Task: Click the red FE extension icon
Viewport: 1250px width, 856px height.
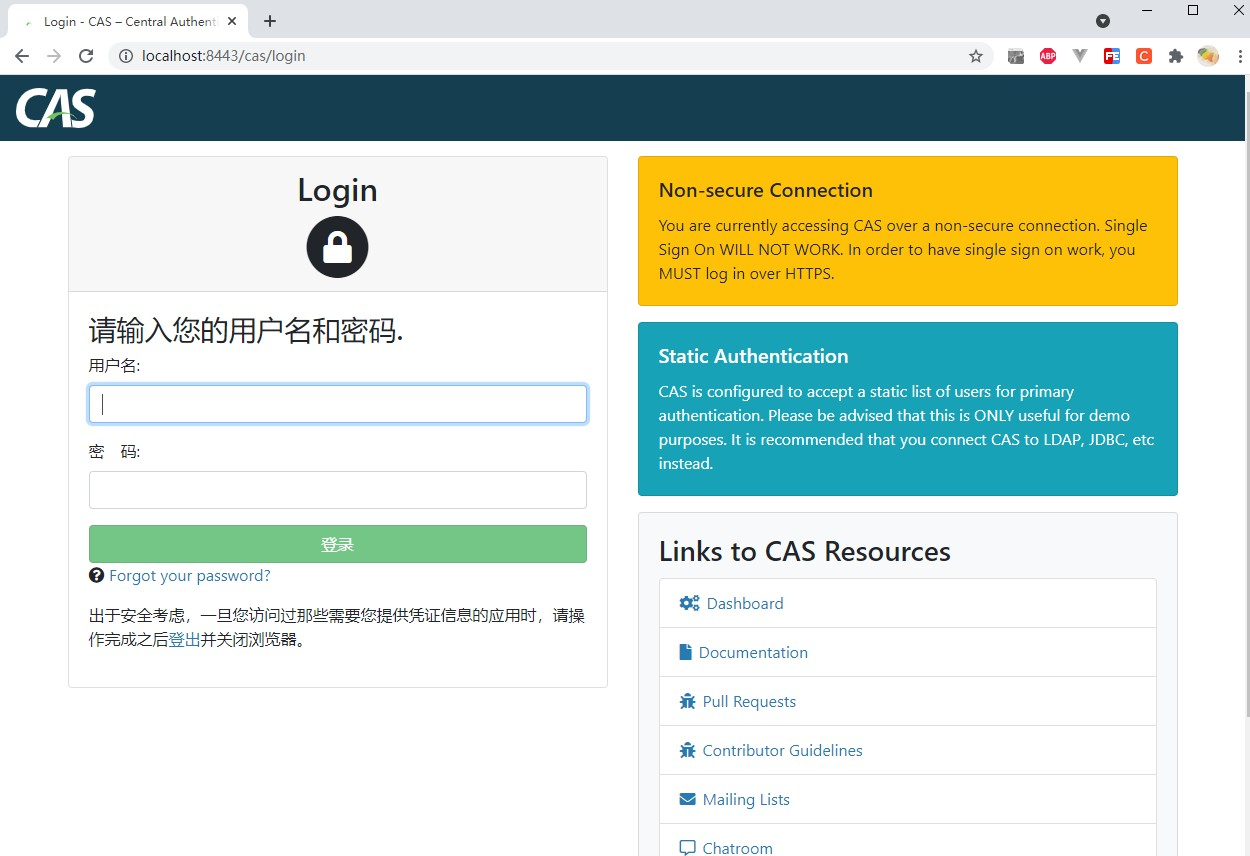Action: (x=1112, y=56)
